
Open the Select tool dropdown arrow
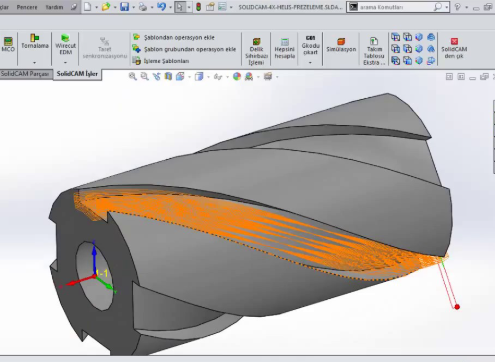coord(189,7)
